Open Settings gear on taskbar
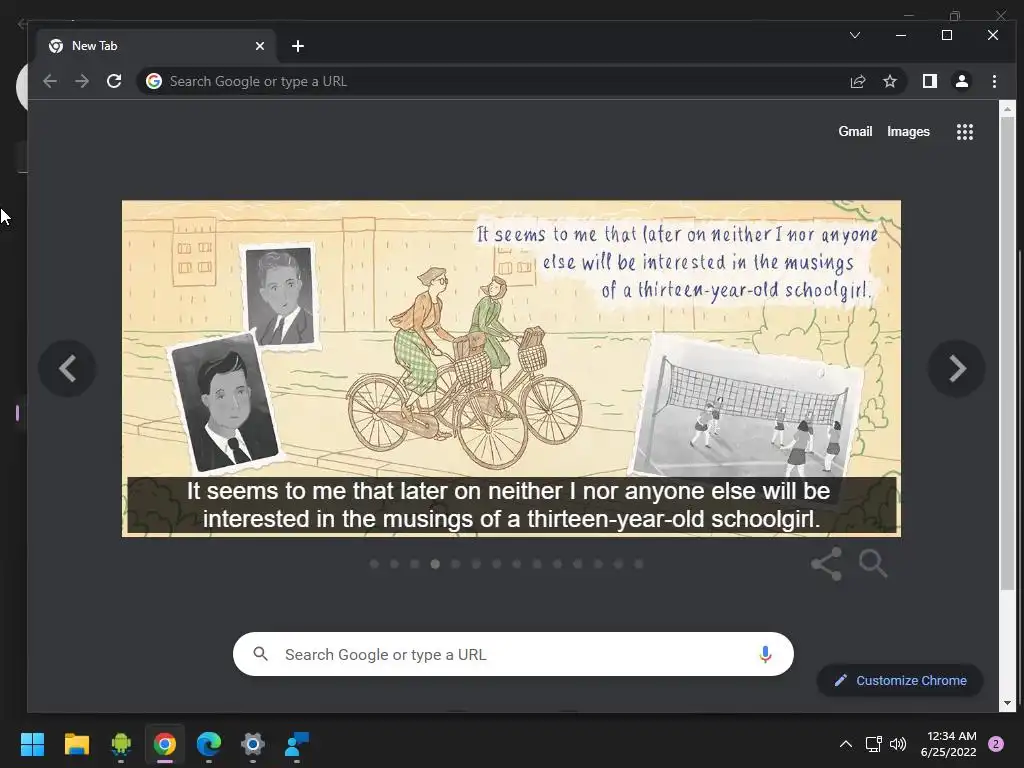This screenshot has width=1024, height=768. (x=253, y=744)
